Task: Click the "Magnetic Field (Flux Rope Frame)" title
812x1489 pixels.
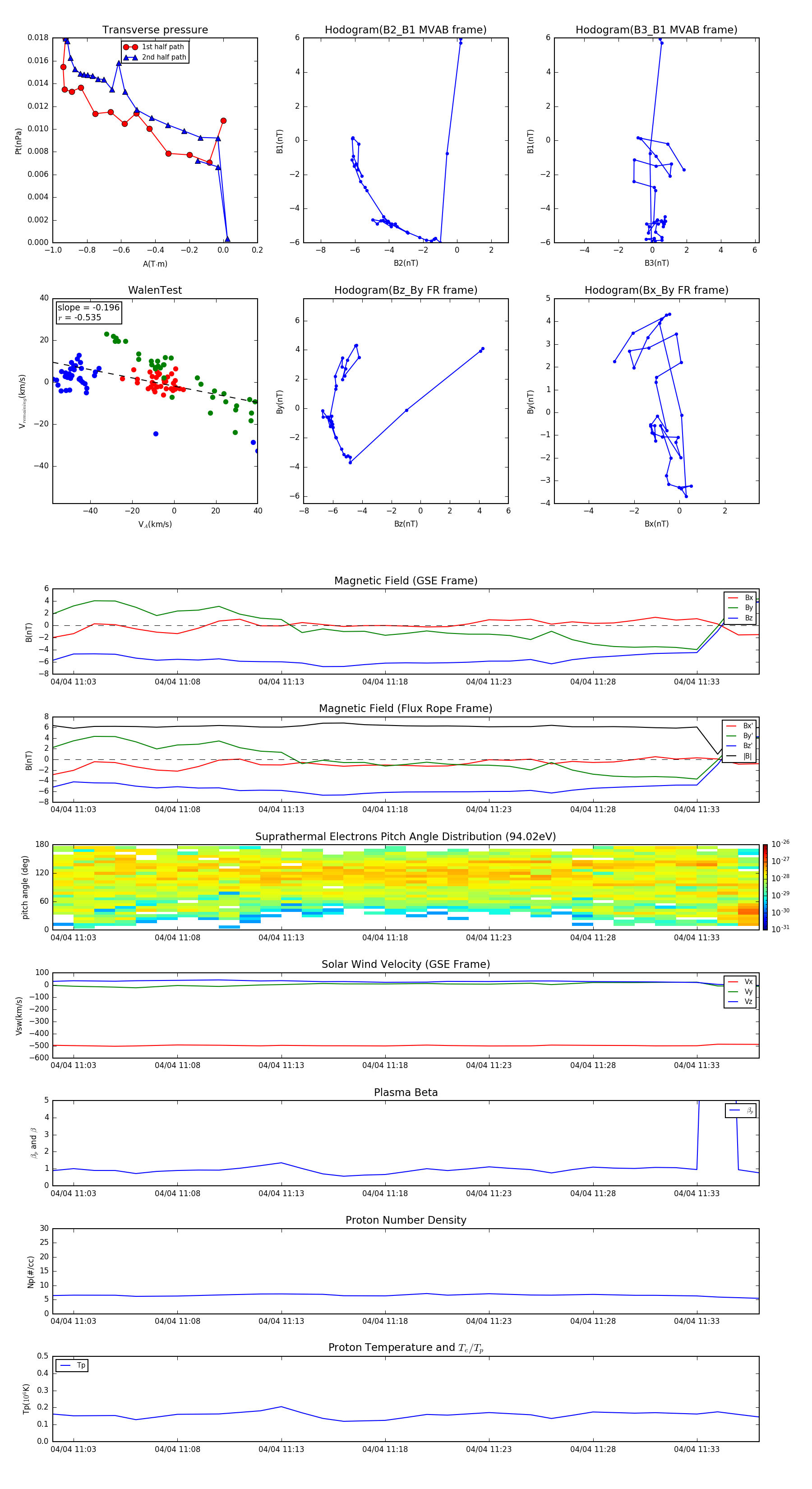Action: click(x=406, y=709)
